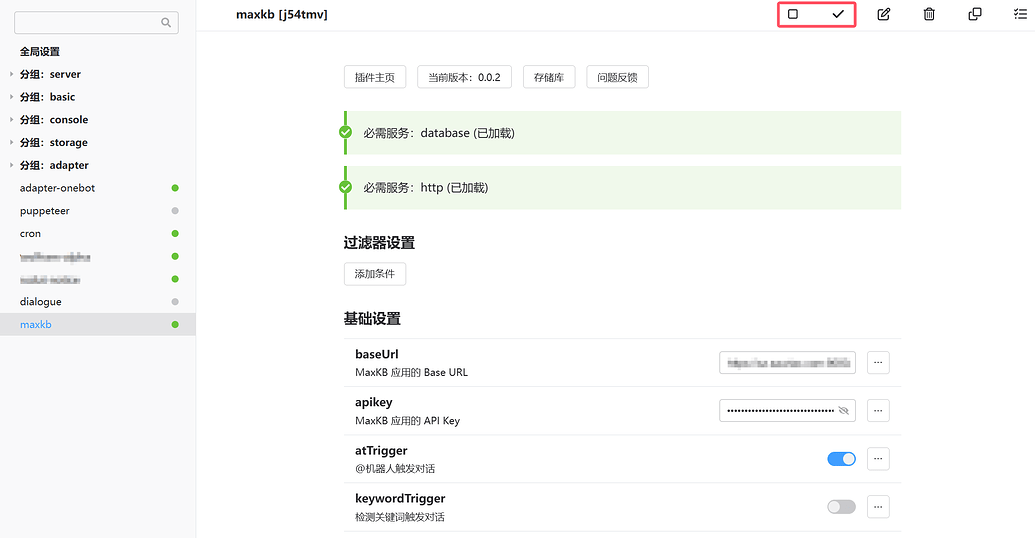Click the green status dot next to adapter-onebot
Viewport: 1035px width, 538px height.
pyautogui.click(x=175, y=188)
